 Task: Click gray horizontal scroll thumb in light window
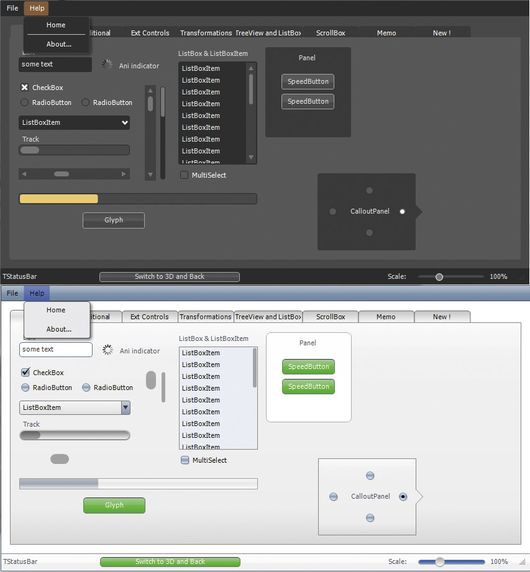59,459
